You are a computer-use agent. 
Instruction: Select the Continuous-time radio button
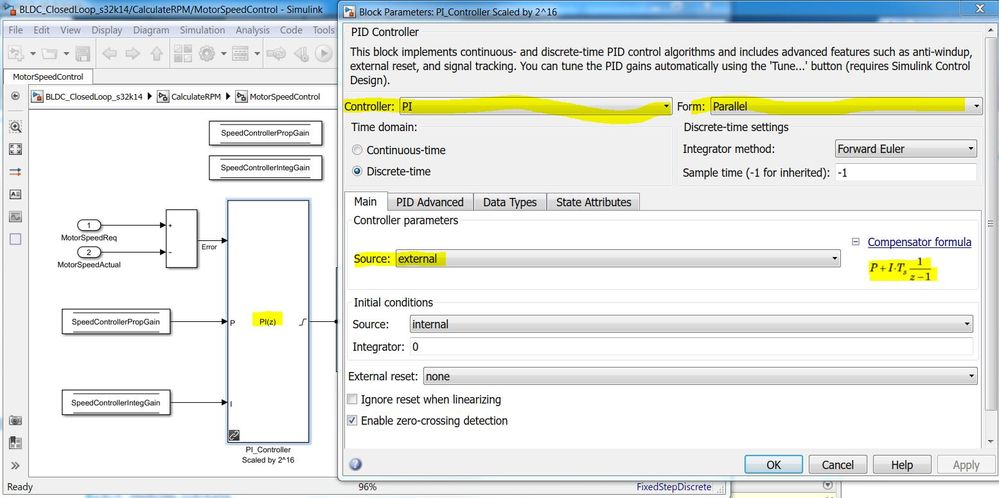pos(357,150)
